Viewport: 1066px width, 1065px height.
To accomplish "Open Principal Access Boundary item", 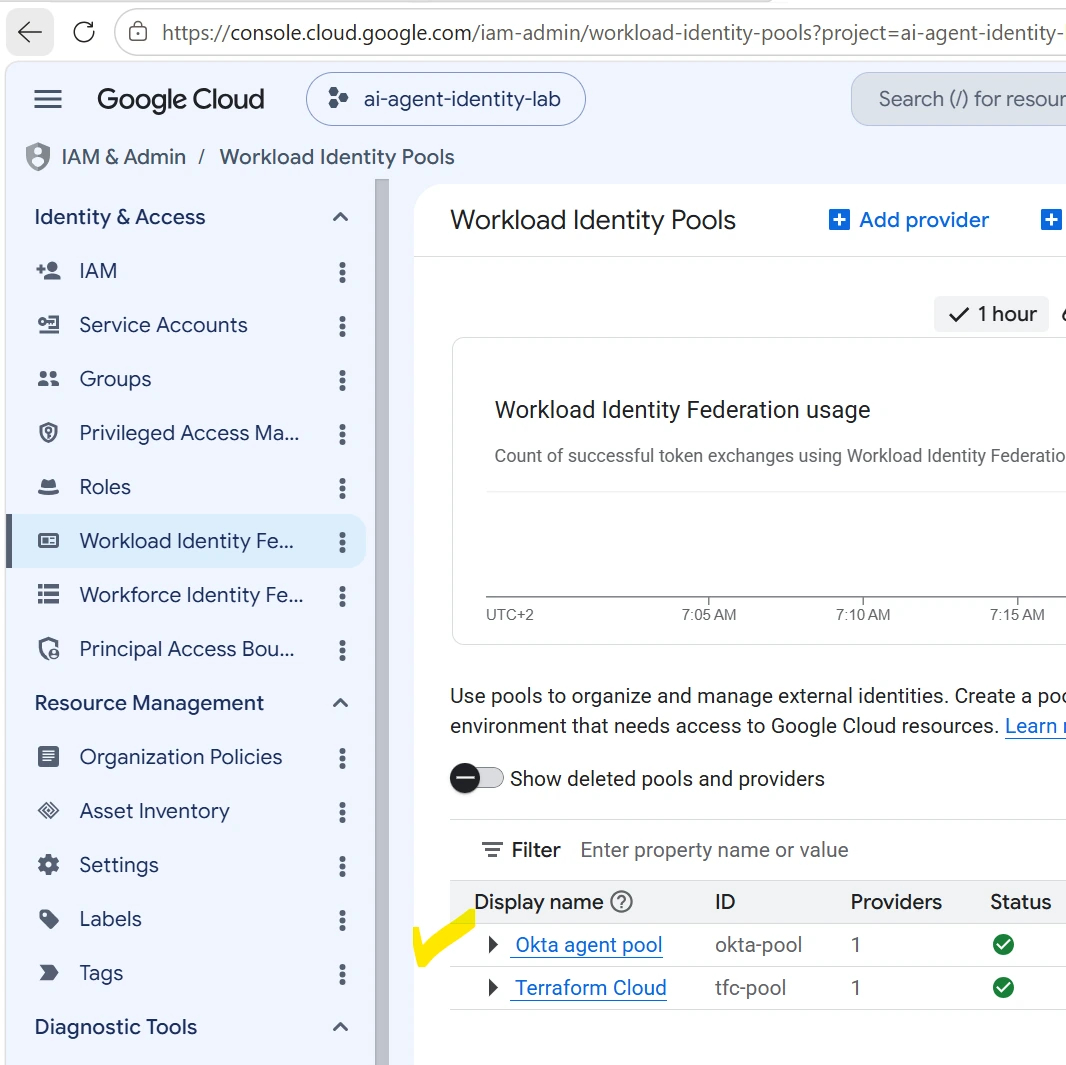I will [187, 649].
